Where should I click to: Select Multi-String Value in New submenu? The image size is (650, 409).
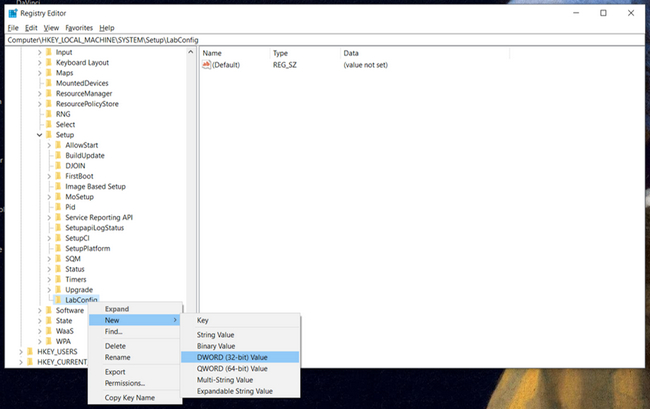pos(240,380)
